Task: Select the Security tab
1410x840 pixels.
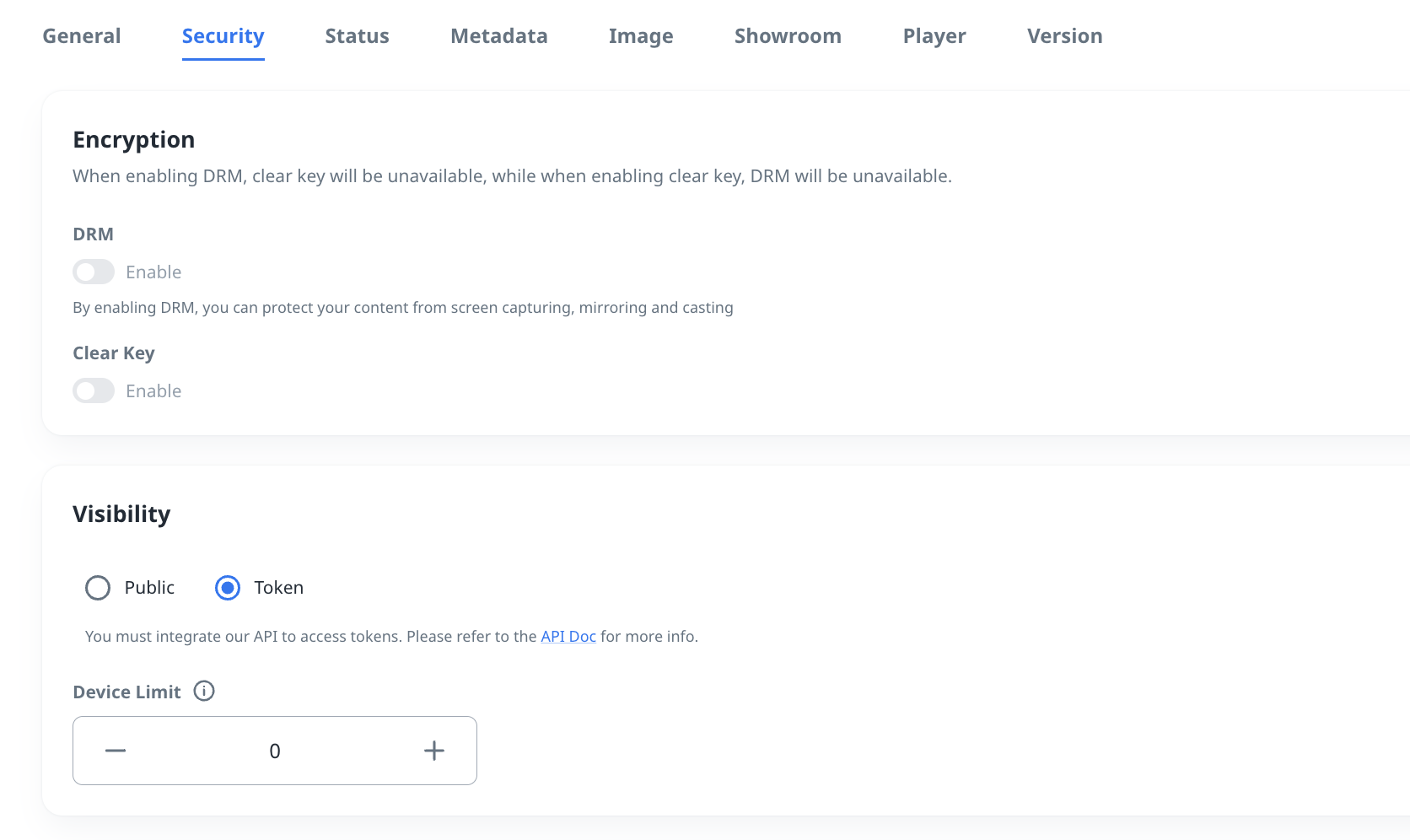Action: [223, 36]
